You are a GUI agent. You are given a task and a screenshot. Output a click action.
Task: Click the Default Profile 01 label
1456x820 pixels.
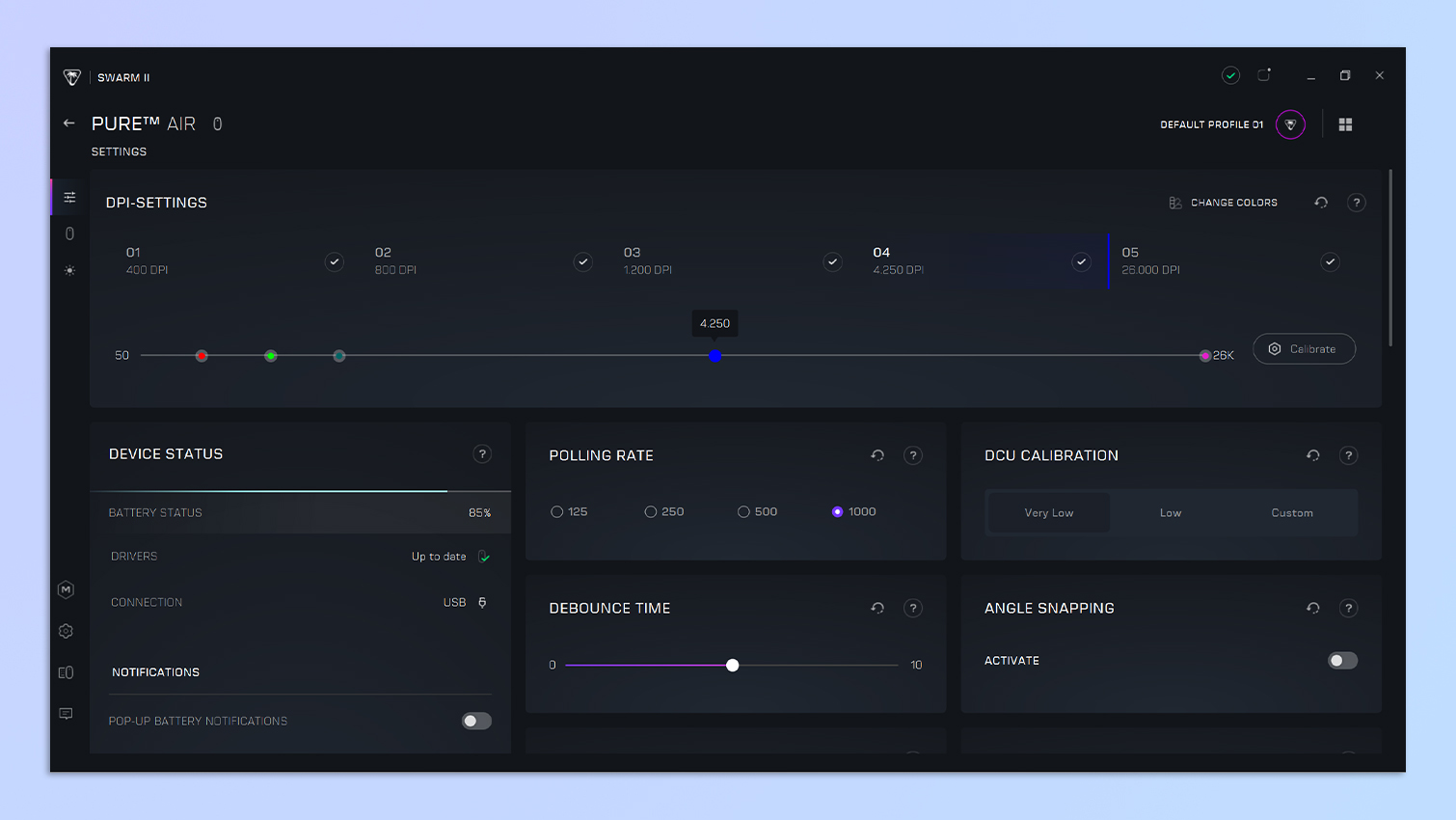pyautogui.click(x=1211, y=124)
